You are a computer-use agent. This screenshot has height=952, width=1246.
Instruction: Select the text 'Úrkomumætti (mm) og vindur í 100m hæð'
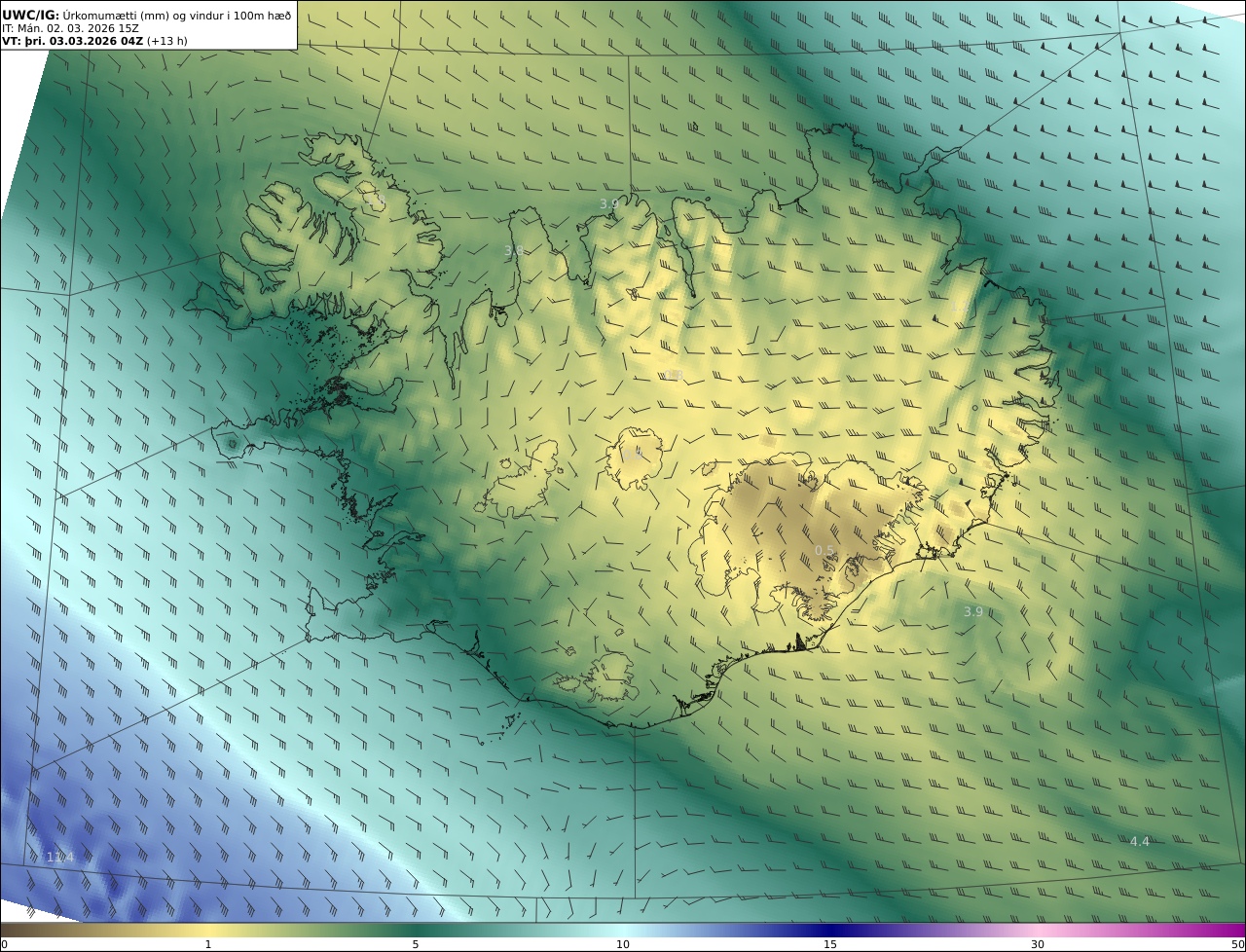pyautogui.click(x=176, y=16)
